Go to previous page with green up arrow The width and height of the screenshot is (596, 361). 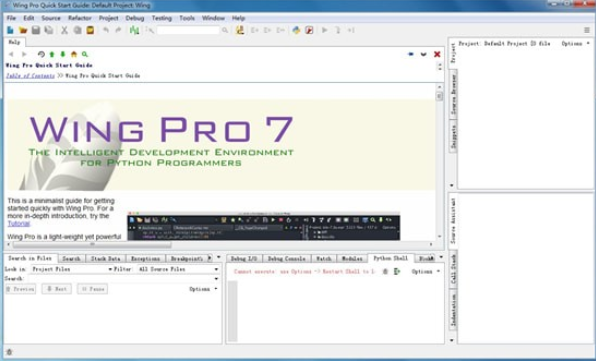(x=52, y=54)
